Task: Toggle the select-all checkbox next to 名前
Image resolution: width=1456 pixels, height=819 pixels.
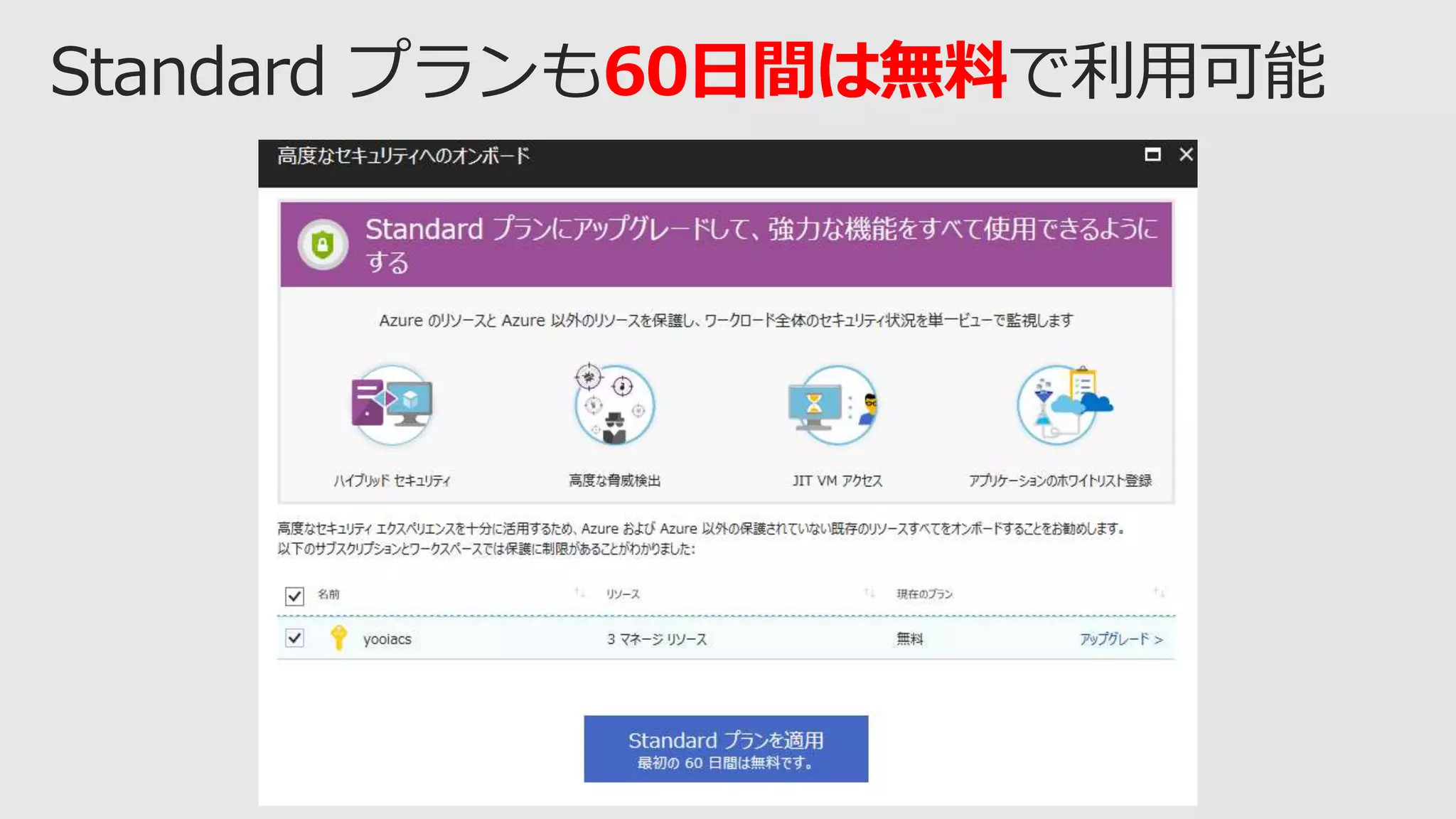Action: click(294, 596)
